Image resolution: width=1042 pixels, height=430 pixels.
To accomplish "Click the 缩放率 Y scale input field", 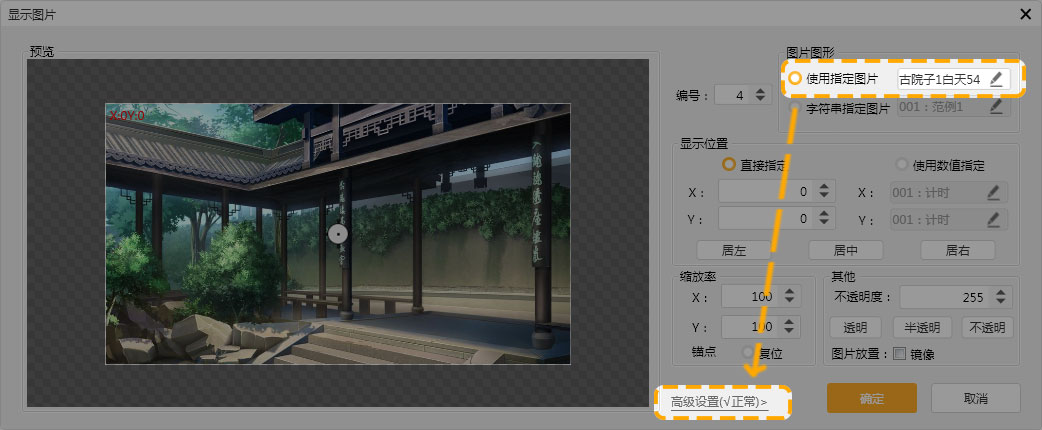I will (750, 327).
